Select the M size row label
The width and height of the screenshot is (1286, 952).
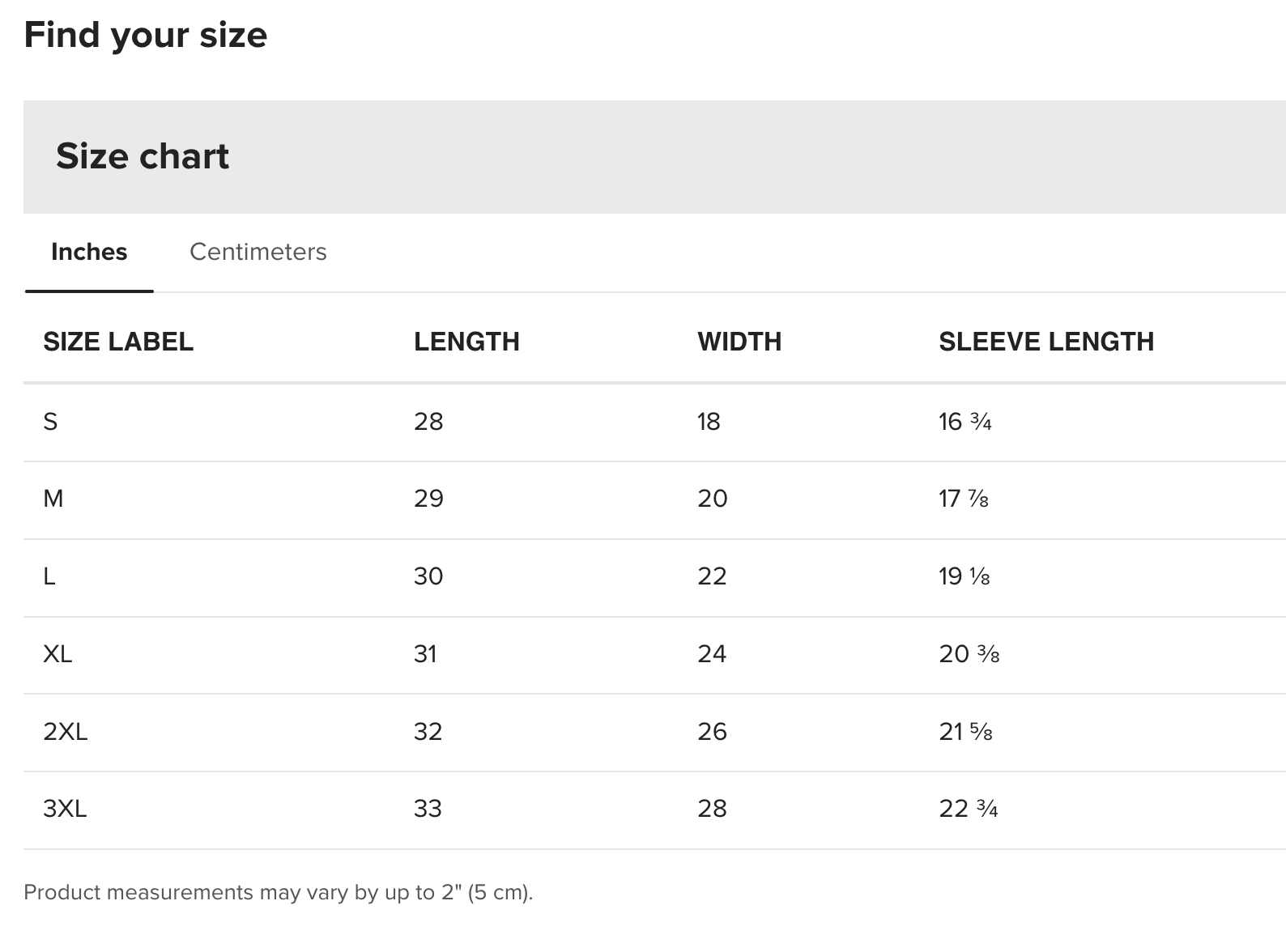point(53,499)
